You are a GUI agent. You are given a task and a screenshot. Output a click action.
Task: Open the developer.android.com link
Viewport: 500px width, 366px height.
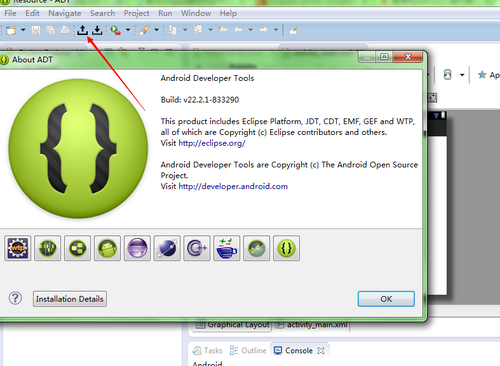233,186
